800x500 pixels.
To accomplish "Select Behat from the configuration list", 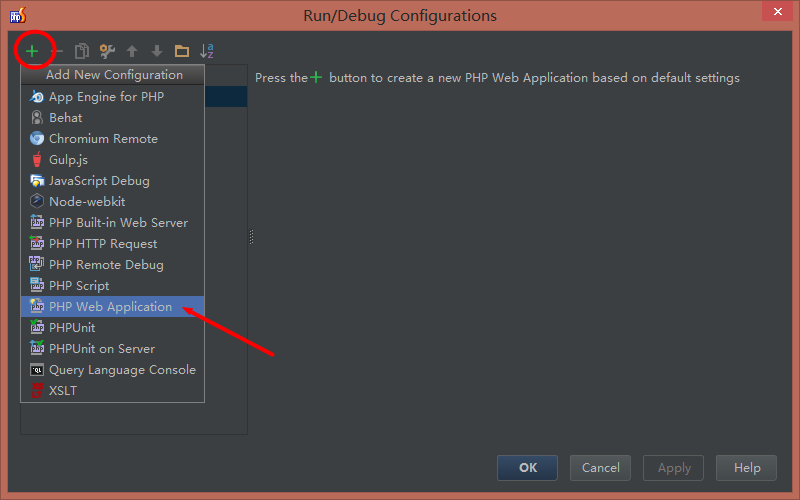I will click(112, 117).
